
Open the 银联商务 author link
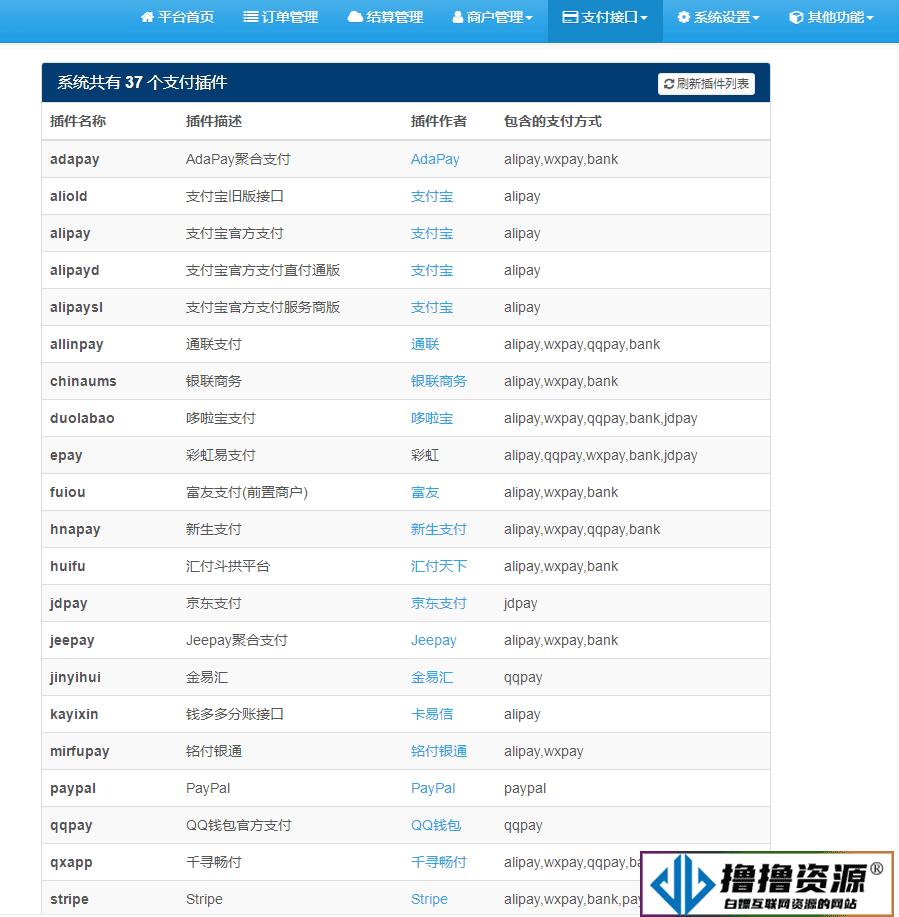coord(439,381)
